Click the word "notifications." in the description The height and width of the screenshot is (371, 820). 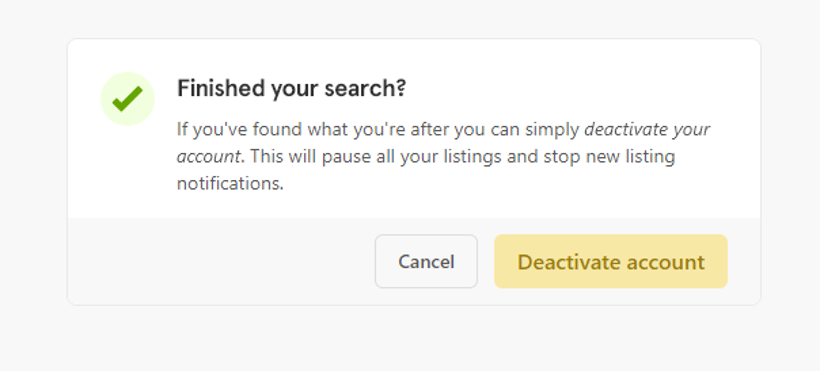point(230,184)
